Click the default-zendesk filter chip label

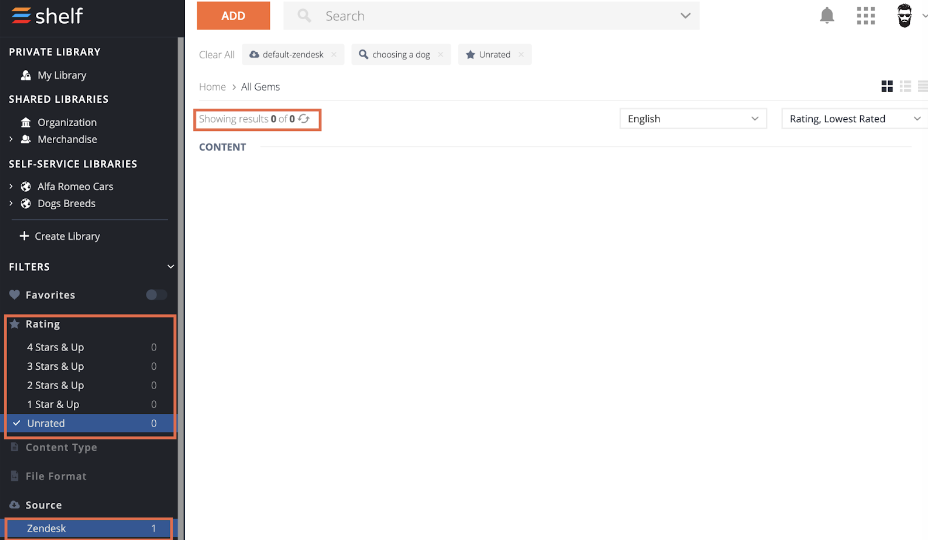(x=293, y=54)
